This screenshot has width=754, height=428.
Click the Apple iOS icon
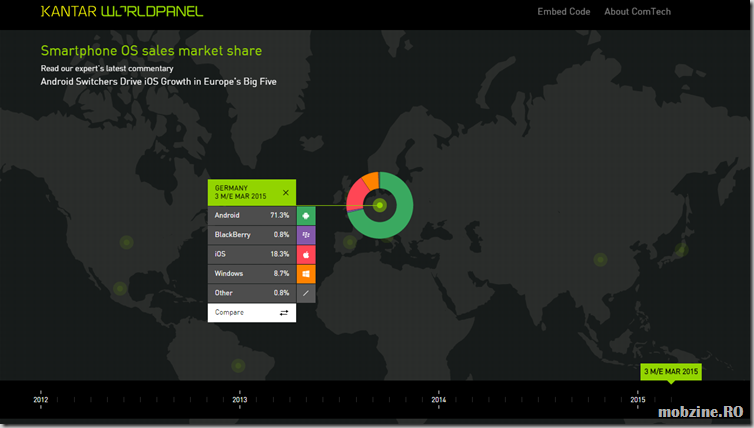pyautogui.click(x=306, y=254)
